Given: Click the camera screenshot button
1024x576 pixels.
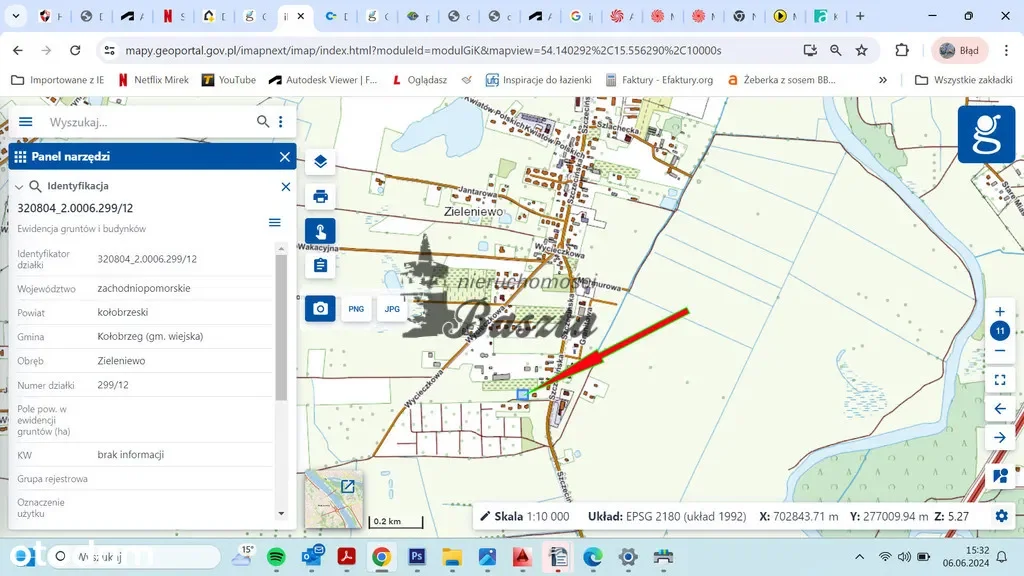Looking at the screenshot, I should click(x=320, y=309).
